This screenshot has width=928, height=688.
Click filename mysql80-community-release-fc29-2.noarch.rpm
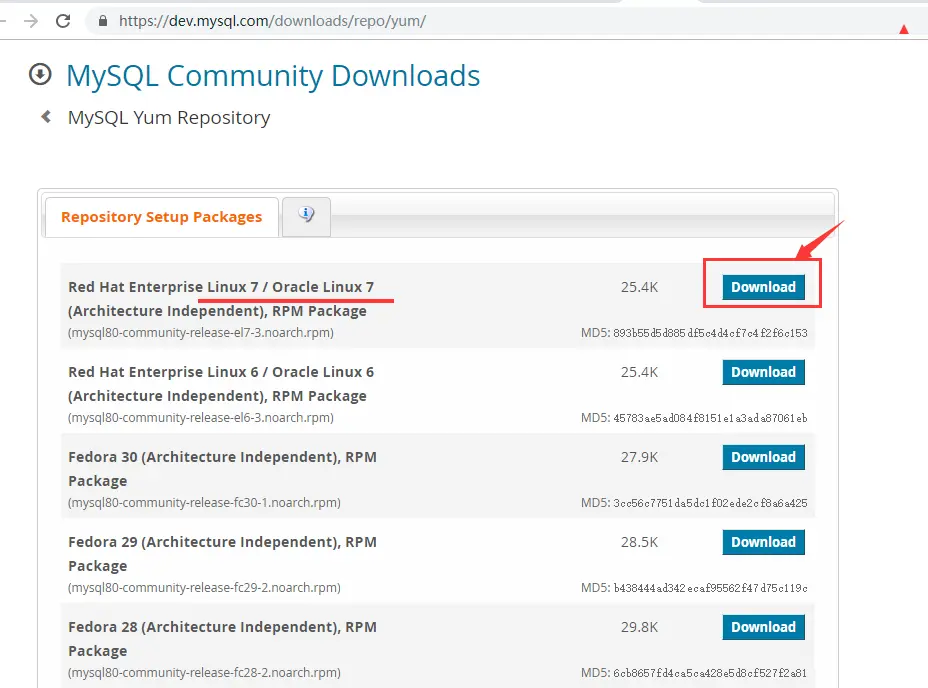pos(205,588)
